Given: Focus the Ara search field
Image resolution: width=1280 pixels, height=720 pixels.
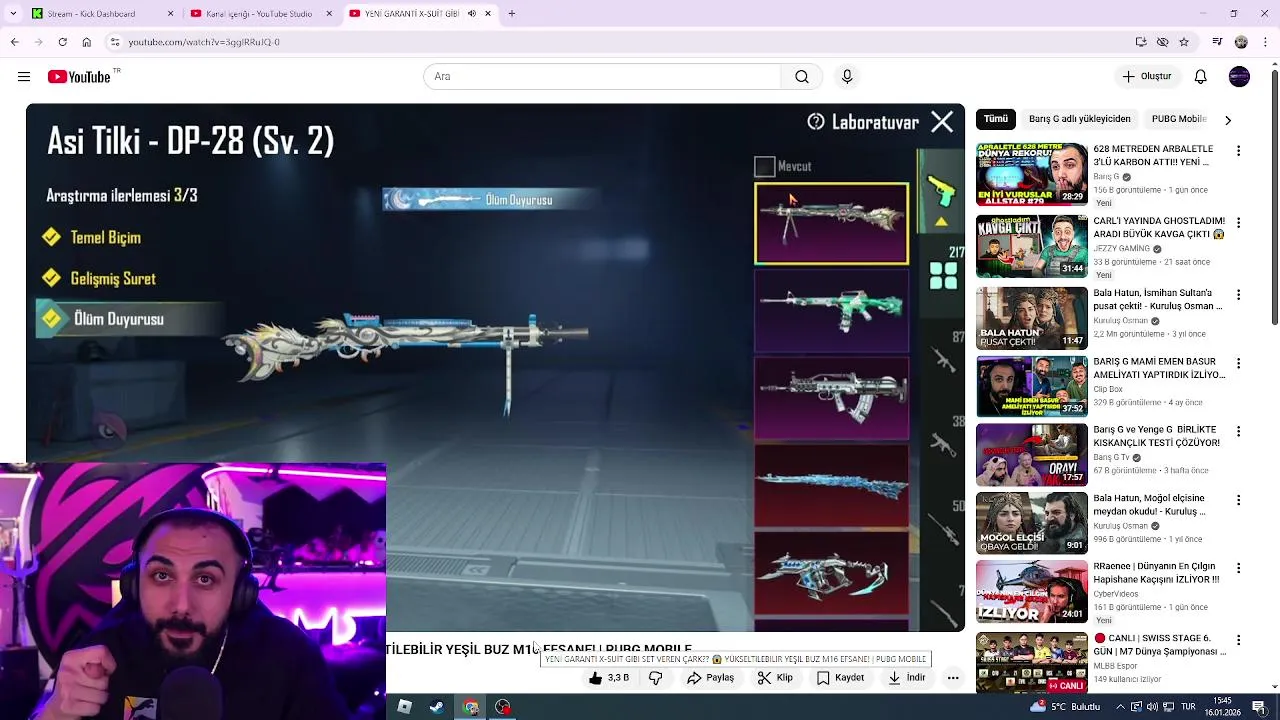Looking at the screenshot, I should click(x=602, y=77).
